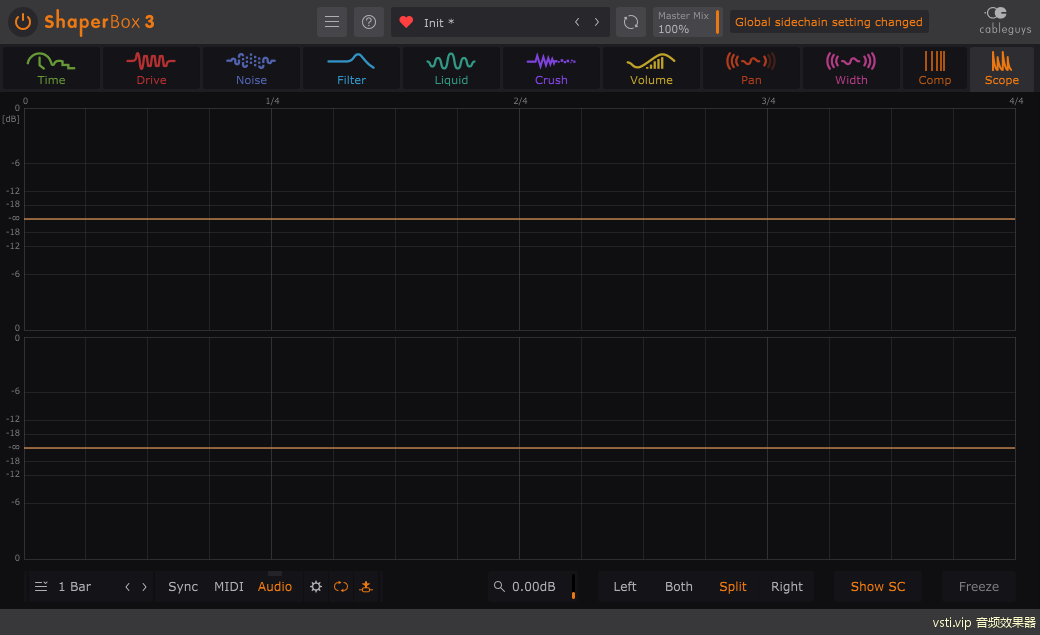Select Split channel view
This screenshot has width=1040, height=635.
coord(733,587)
